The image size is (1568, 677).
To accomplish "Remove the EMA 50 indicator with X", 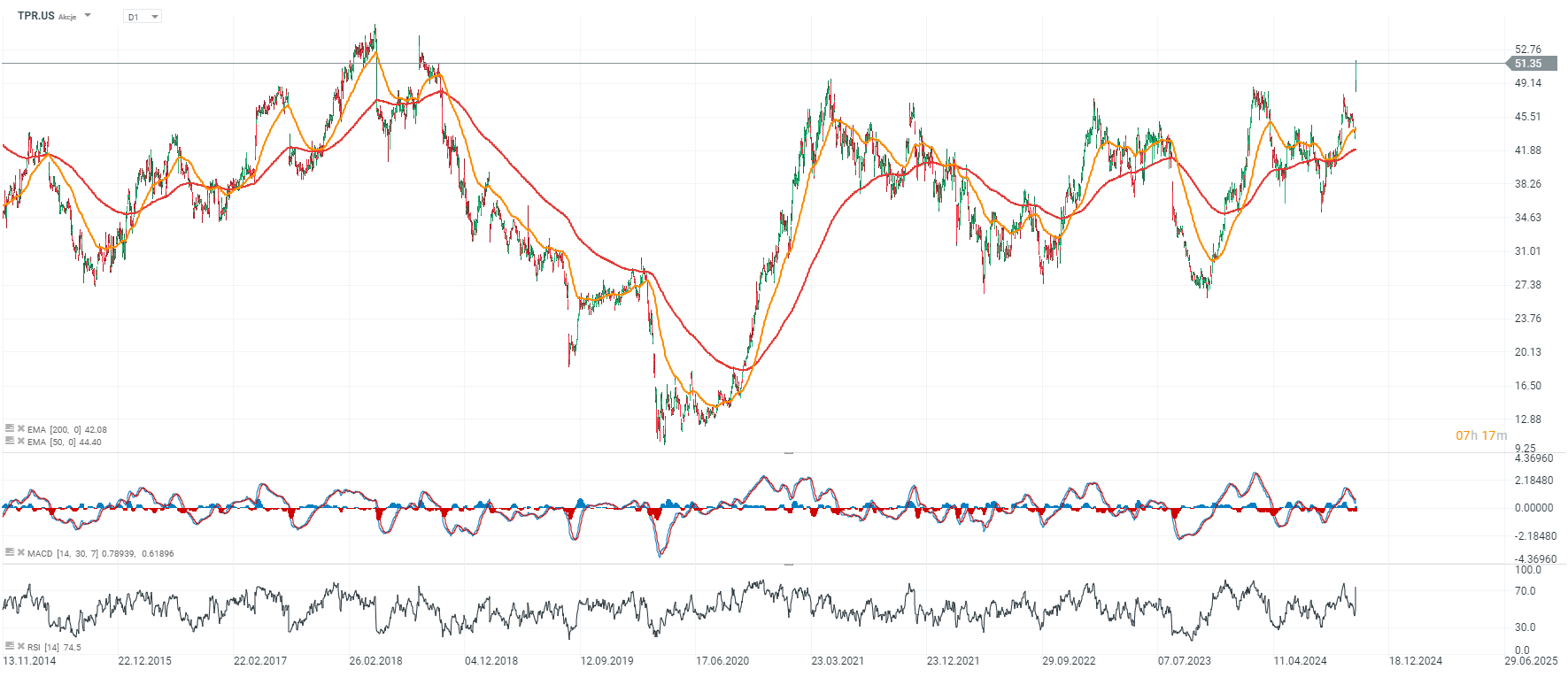I will [x=21, y=441].
